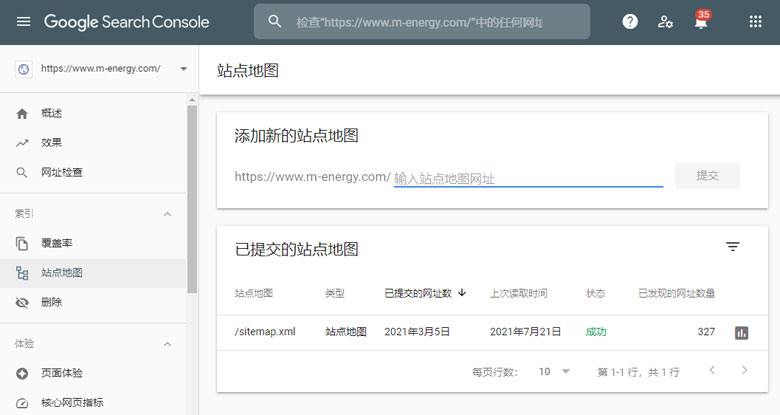This screenshot has height=415, width=780.
Task: Click the sitemap tree icon beside 站点地图
Action: [22, 273]
